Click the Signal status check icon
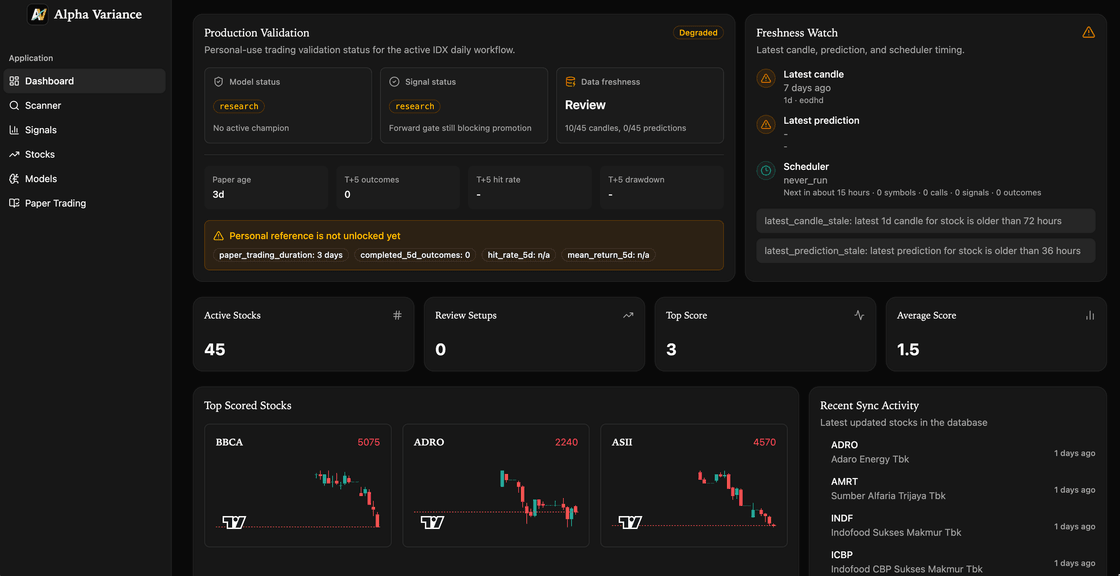The image size is (1120, 576). click(x=394, y=81)
